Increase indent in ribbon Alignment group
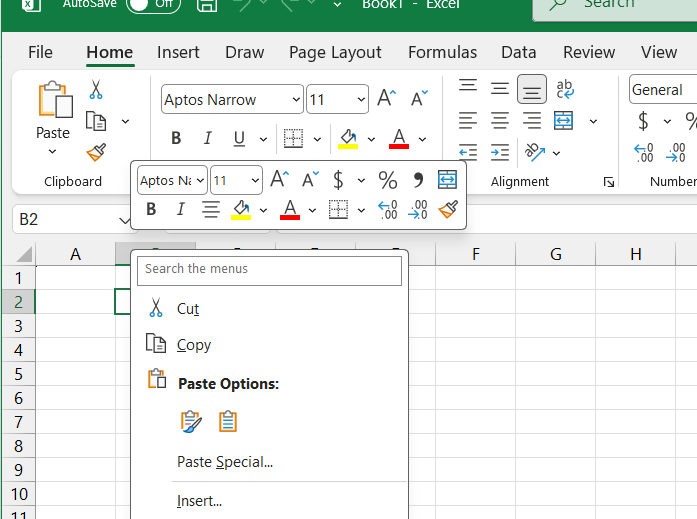The width and height of the screenshot is (697, 519). (500, 152)
